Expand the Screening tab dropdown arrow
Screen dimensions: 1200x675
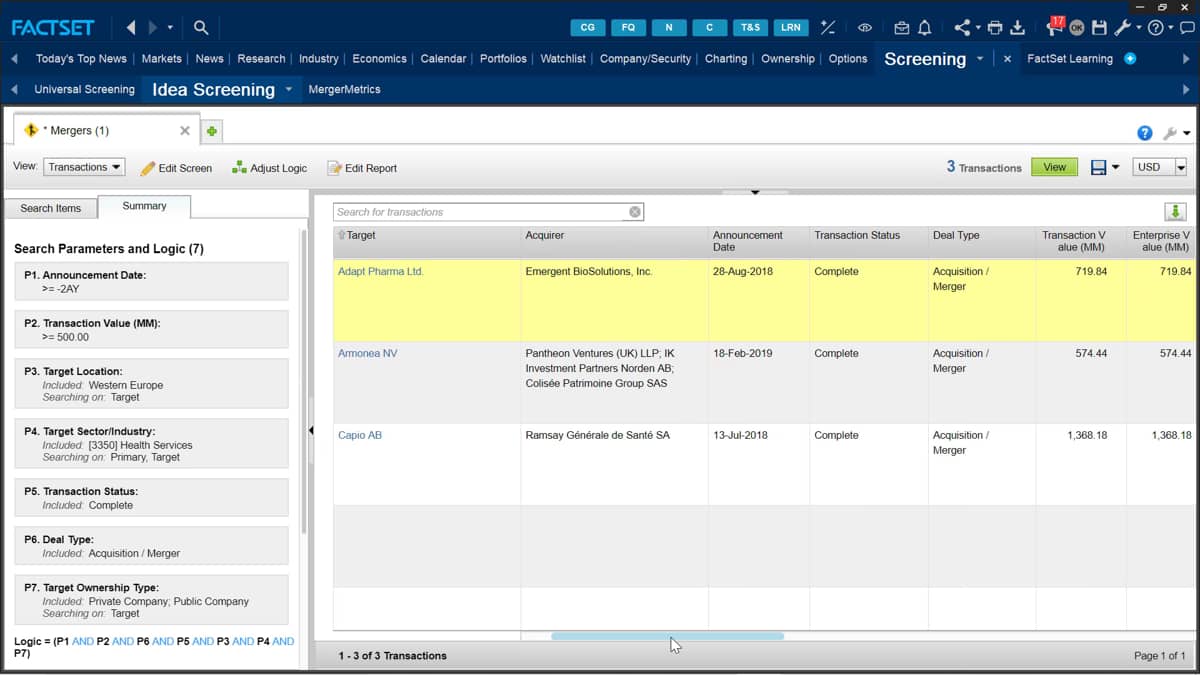point(980,59)
